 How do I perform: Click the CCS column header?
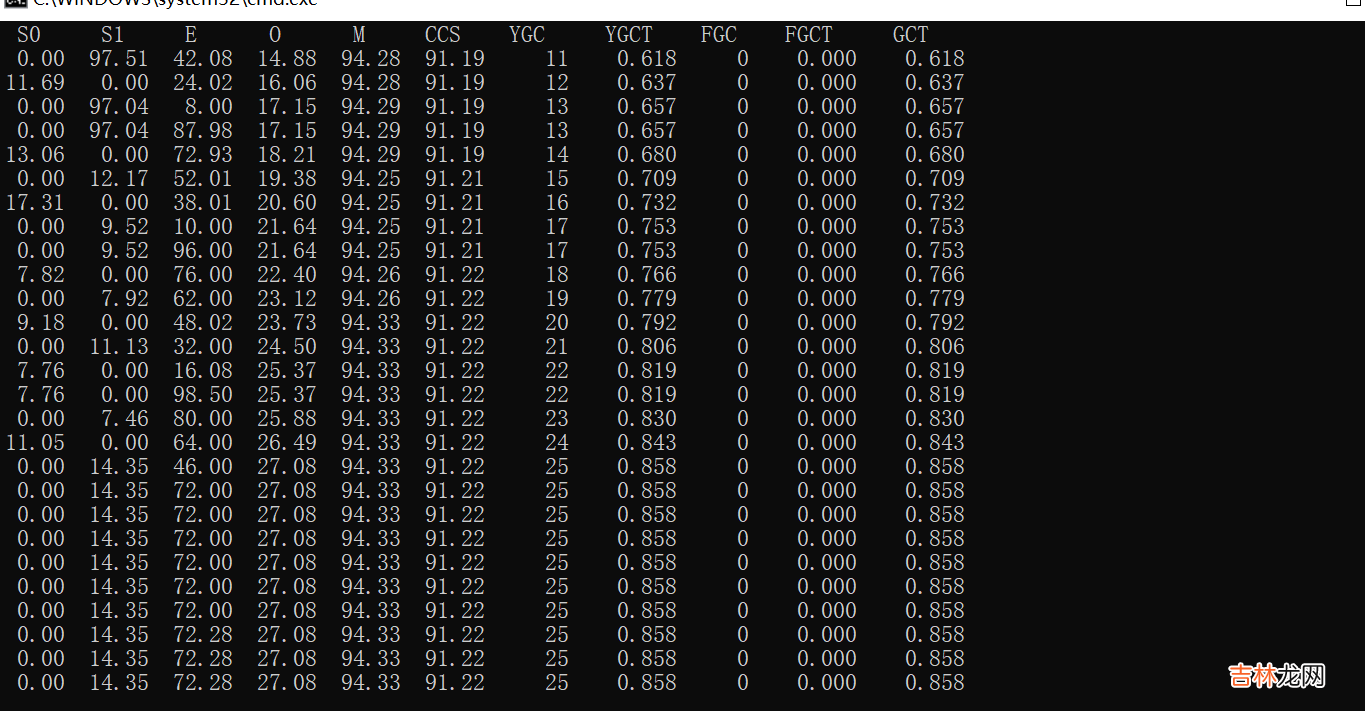click(x=442, y=35)
